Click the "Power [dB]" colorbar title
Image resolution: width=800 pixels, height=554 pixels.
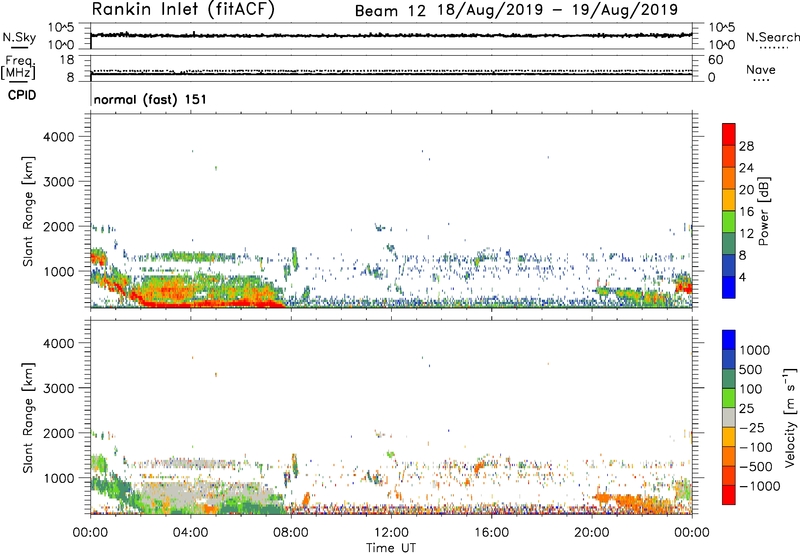(x=764, y=211)
